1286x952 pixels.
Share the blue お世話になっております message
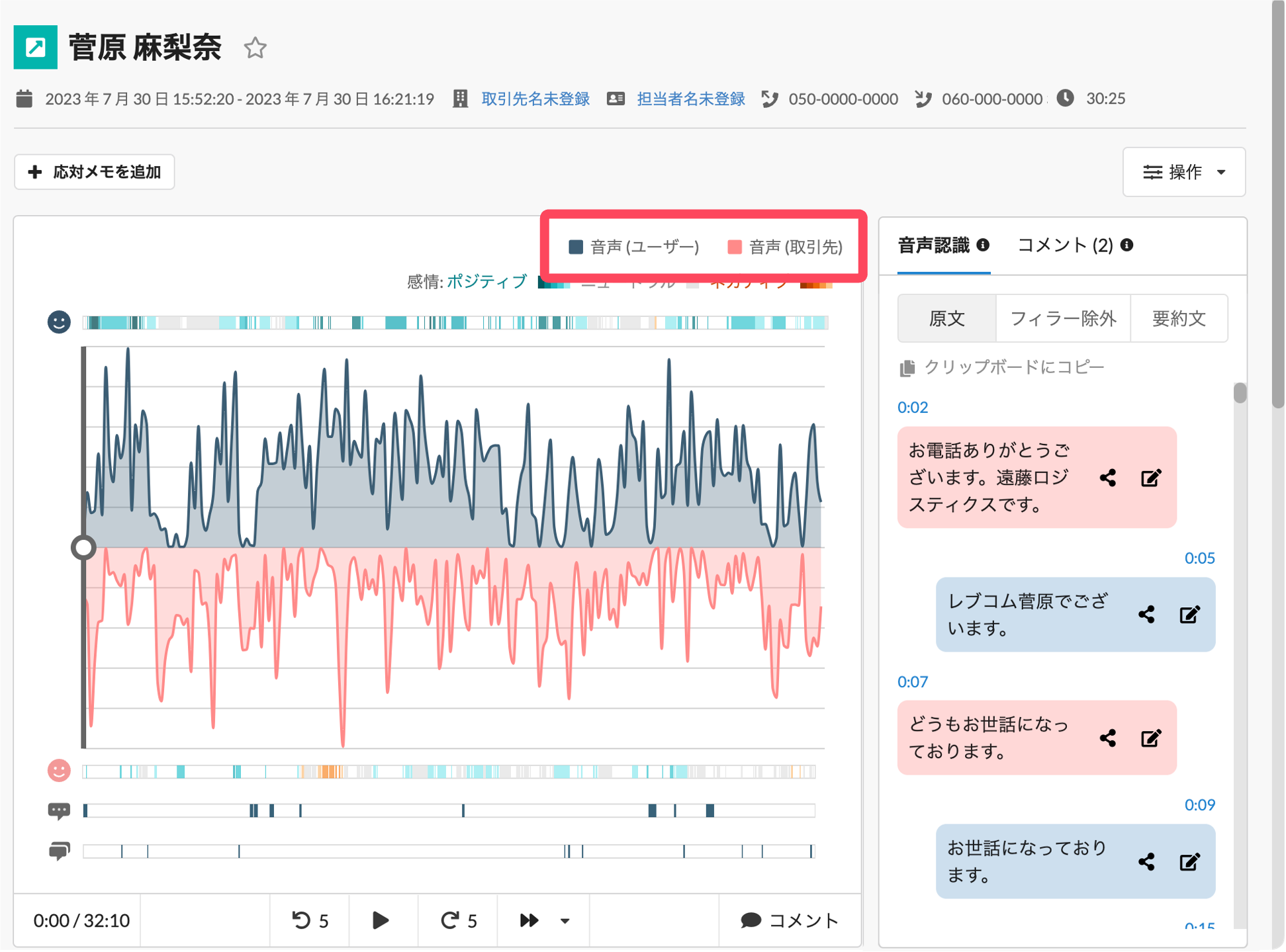tap(1146, 861)
